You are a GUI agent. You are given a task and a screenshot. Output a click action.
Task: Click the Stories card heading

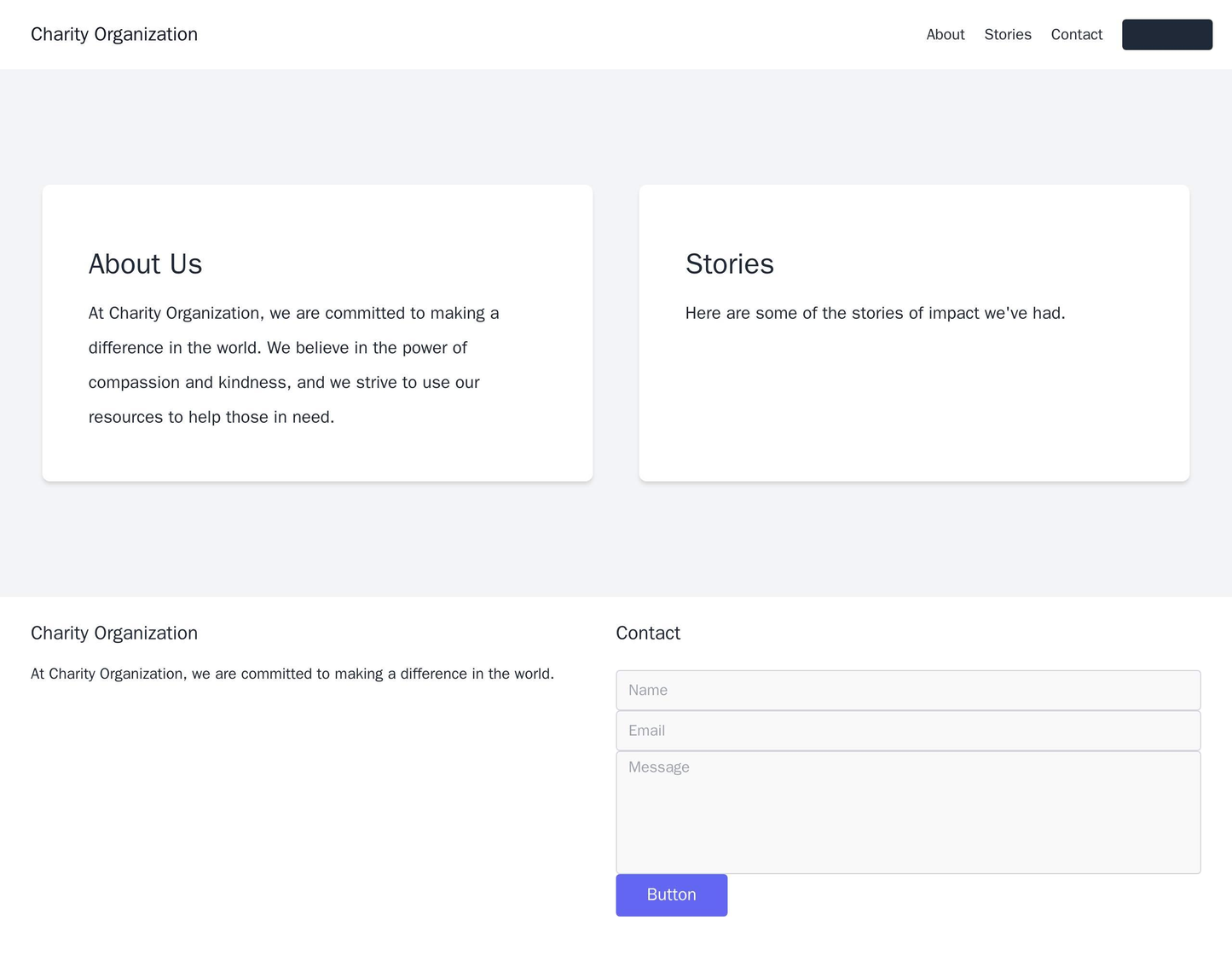pyautogui.click(x=729, y=264)
